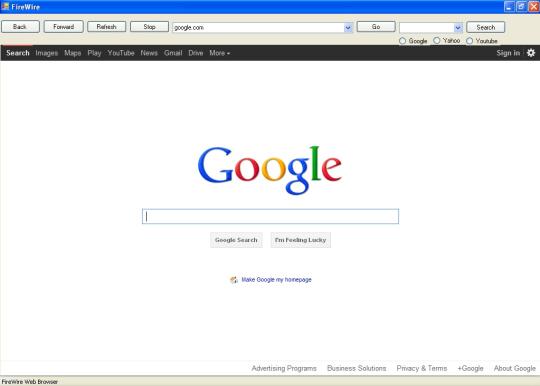This screenshot has height=386, width=540.
Task: Open Privacy & Terms link
Action: (422, 368)
